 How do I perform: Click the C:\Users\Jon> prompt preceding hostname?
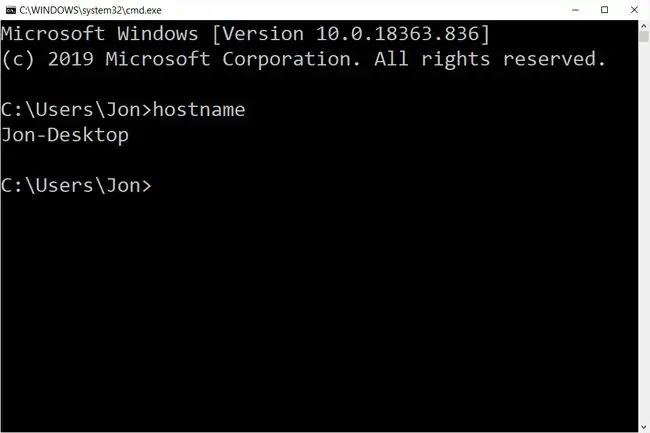(x=76, y=110)
